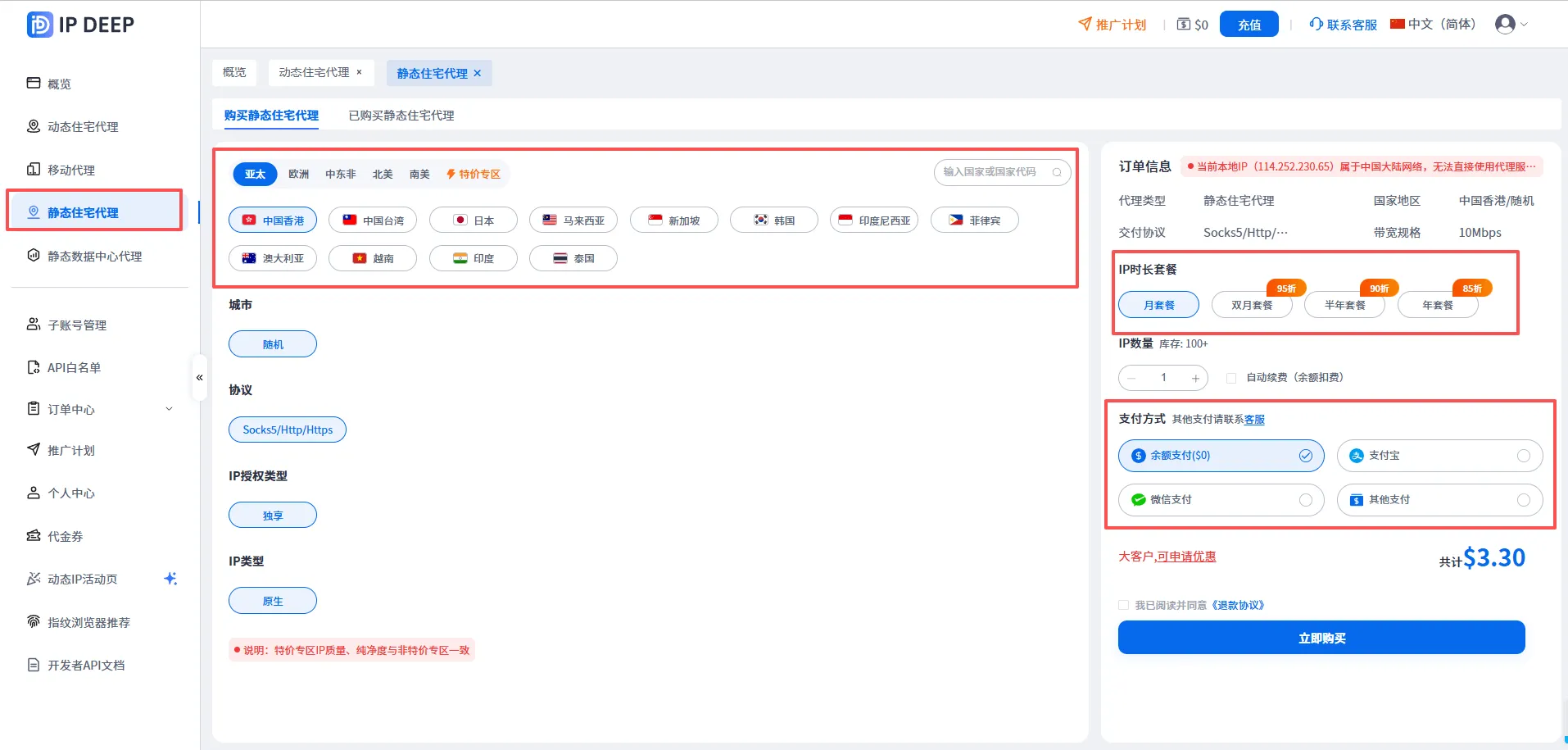Click the search icon in country input
This screenshot has width=1568, height=750.
(x=1057, y=172)
